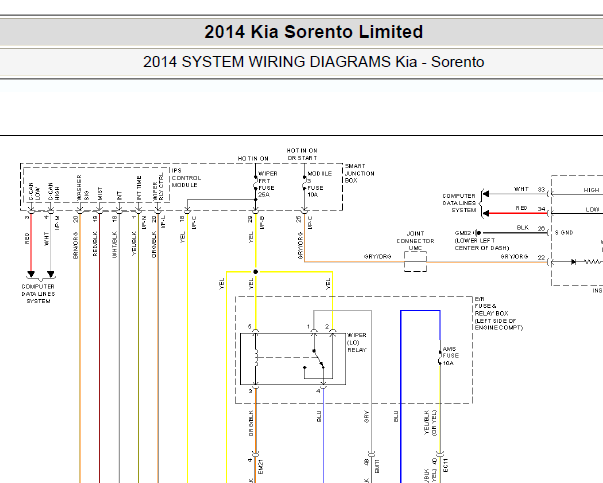Select the "IP-B" connector label
This screenshot has height=483, width=603.
point(262,223)
